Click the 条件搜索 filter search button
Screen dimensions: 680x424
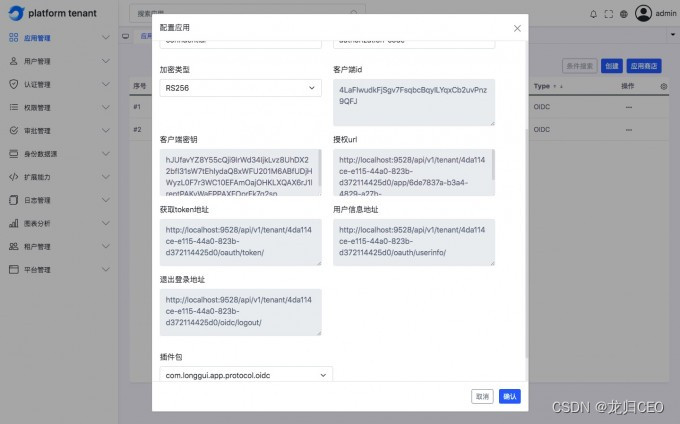coord(579,66)
